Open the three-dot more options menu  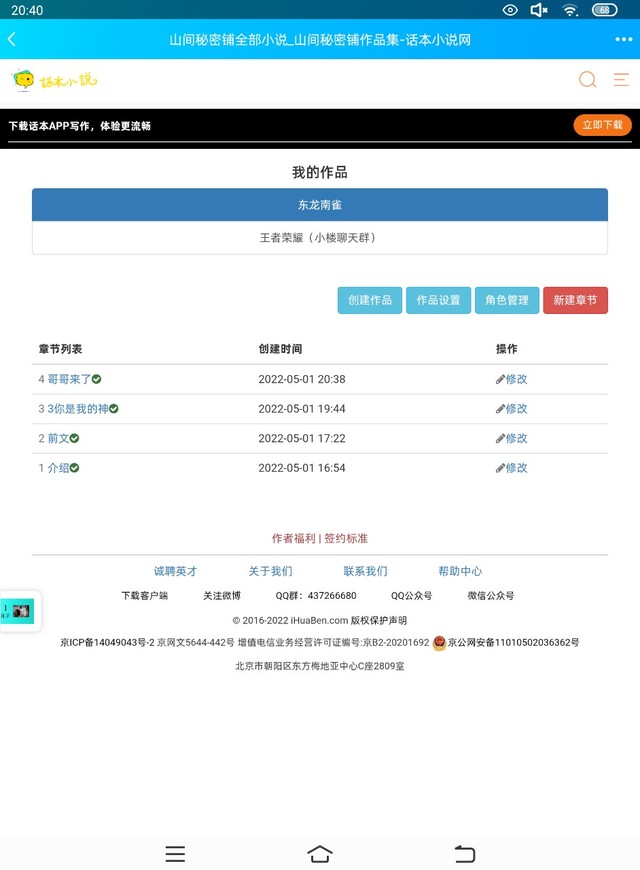click(x=623, y=40)
